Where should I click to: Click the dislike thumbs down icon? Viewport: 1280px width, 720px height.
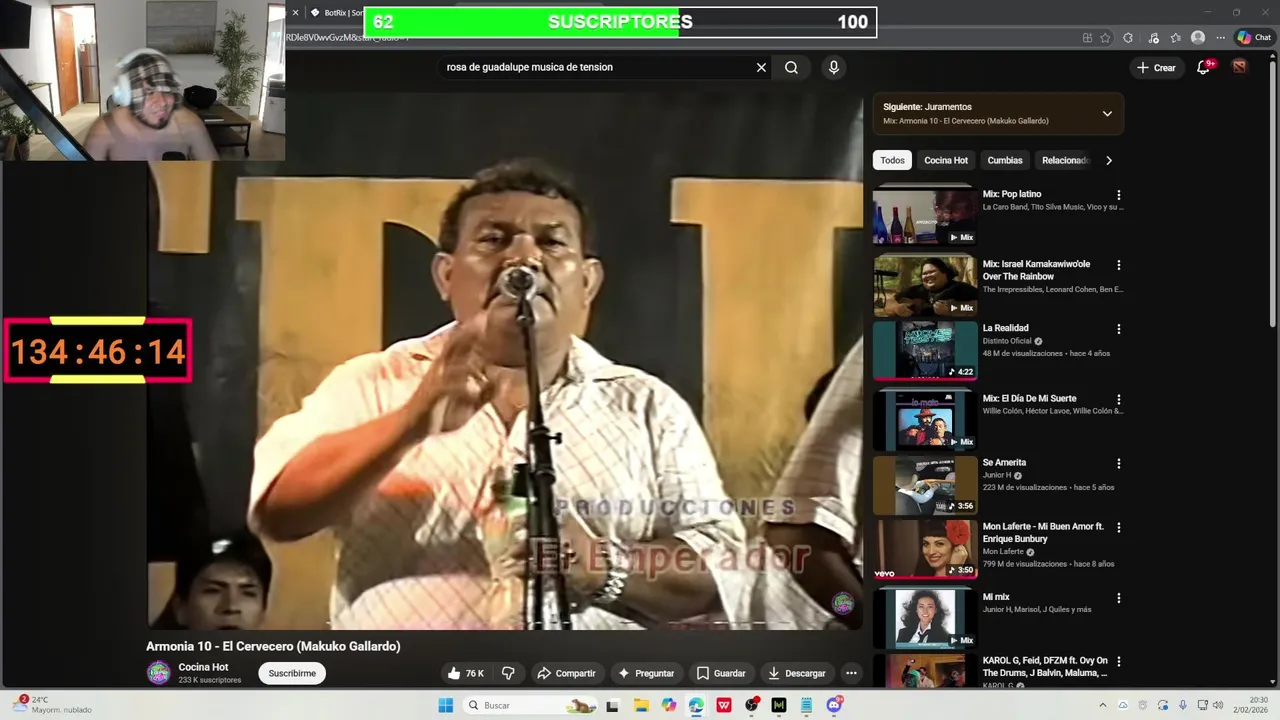(x=508, y=673)
